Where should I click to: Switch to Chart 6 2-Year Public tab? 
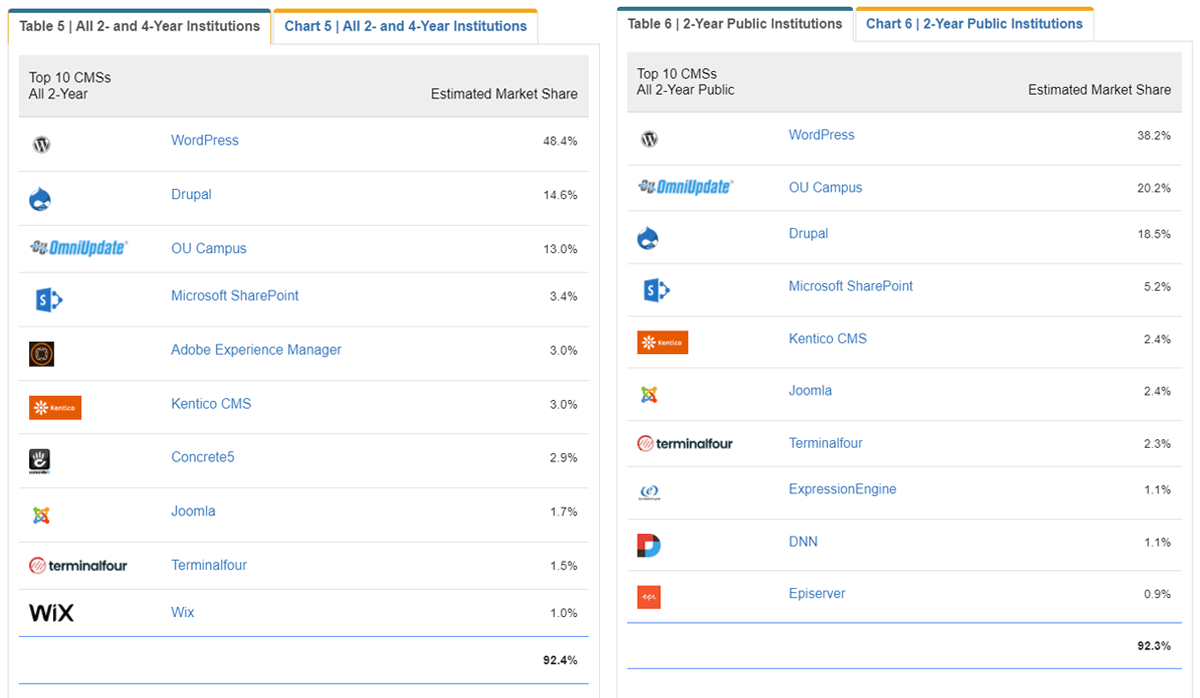(x=974, y=23)
